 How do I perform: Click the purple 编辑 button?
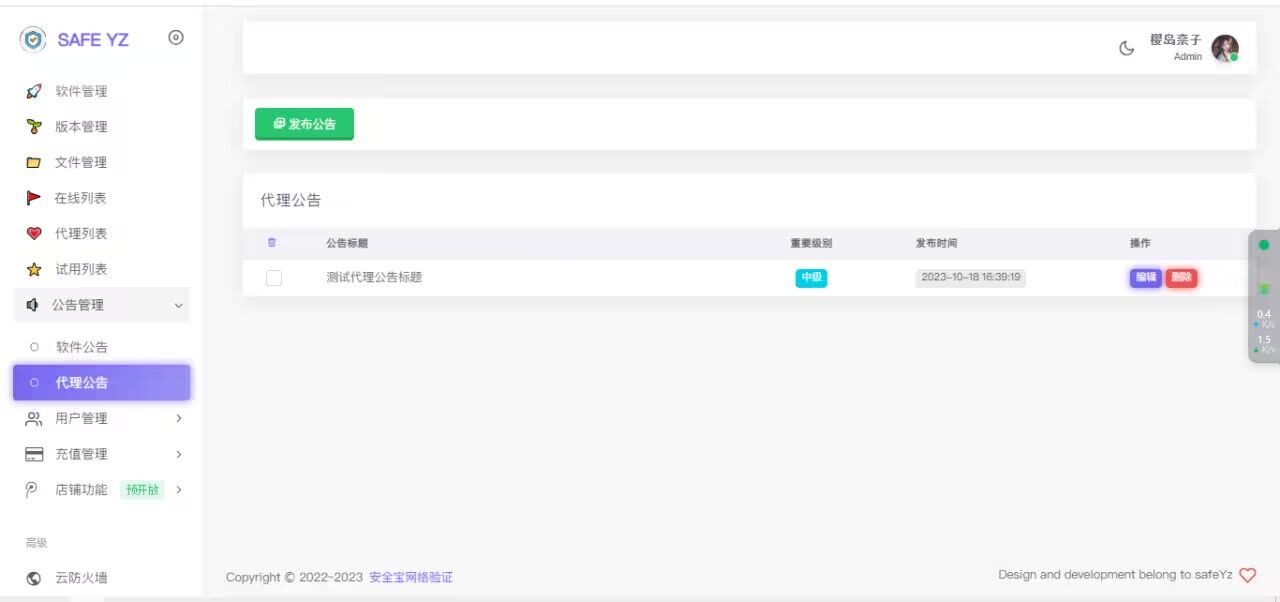coord(1145,278)
